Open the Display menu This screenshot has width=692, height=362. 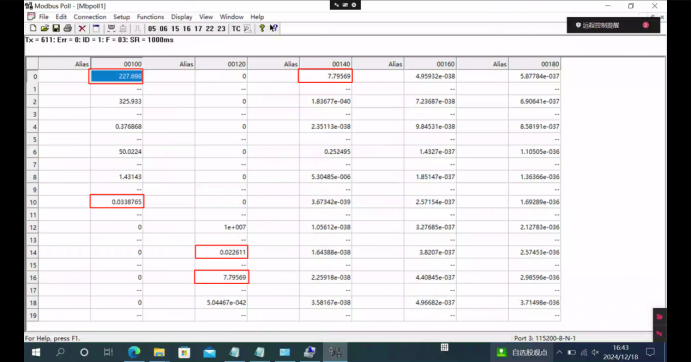point(182,17)
